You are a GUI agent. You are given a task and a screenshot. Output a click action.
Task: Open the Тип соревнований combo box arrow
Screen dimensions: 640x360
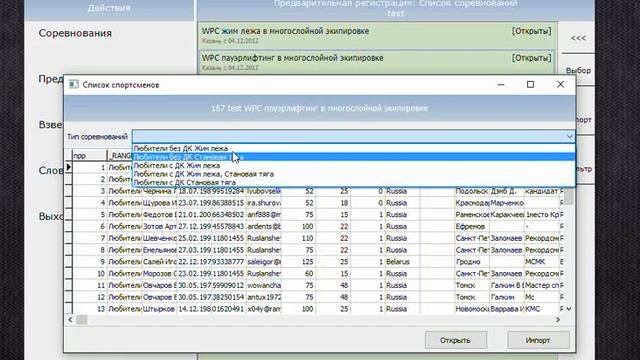(x=569, y=136)
